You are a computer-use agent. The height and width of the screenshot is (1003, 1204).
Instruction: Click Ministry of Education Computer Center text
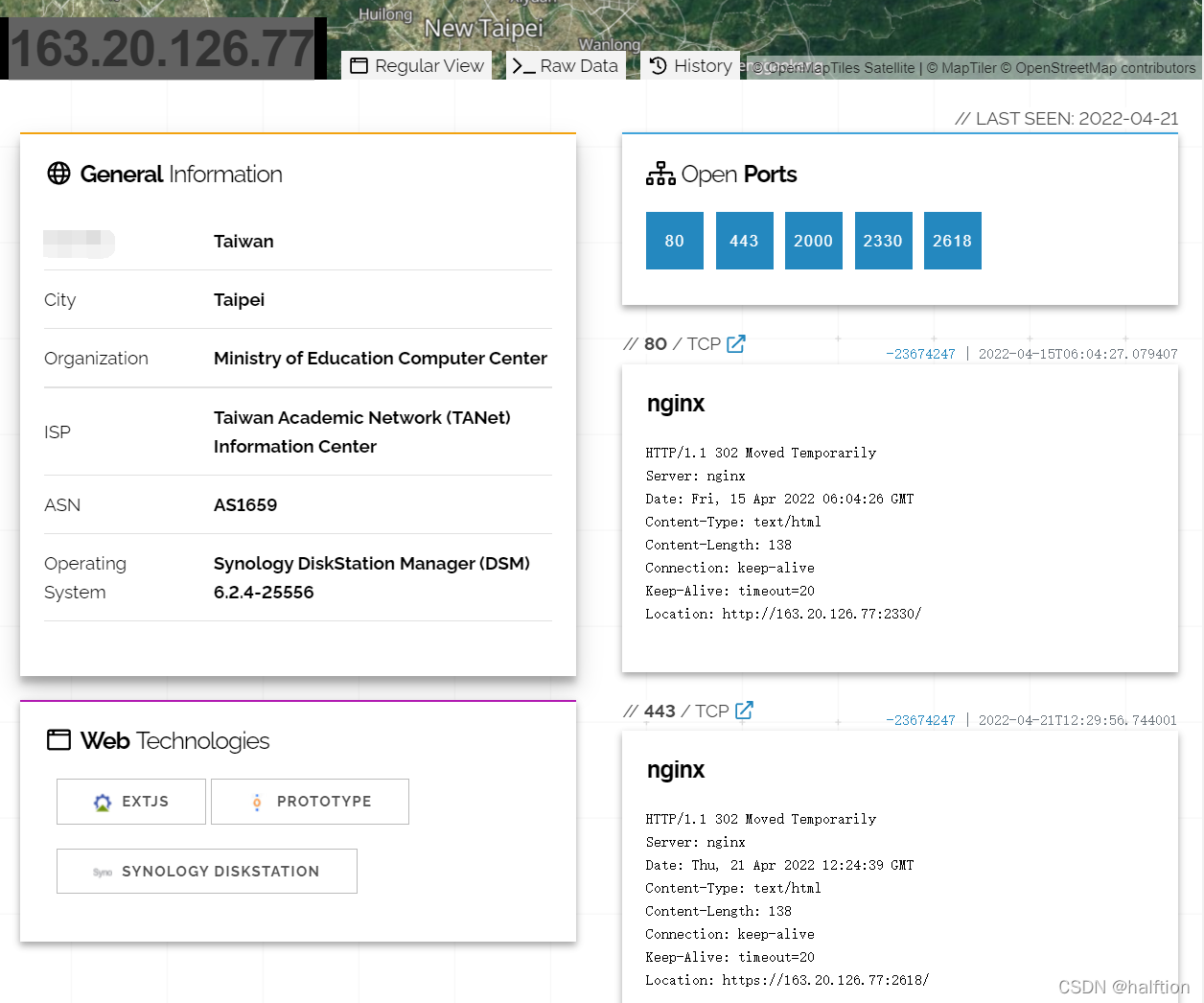[x=381, y=359]
